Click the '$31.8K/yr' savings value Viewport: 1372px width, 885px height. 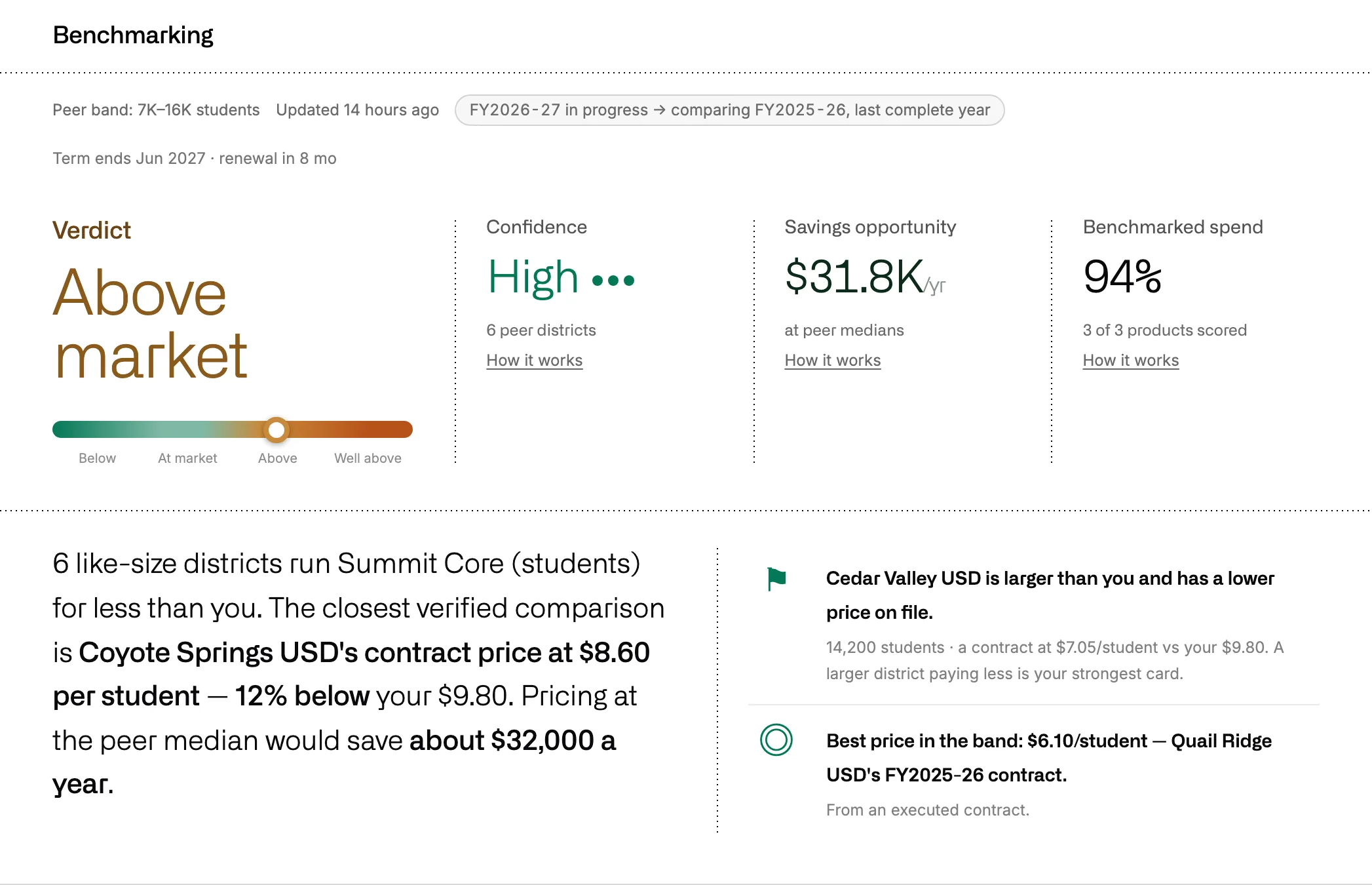(x=866, y=277)
